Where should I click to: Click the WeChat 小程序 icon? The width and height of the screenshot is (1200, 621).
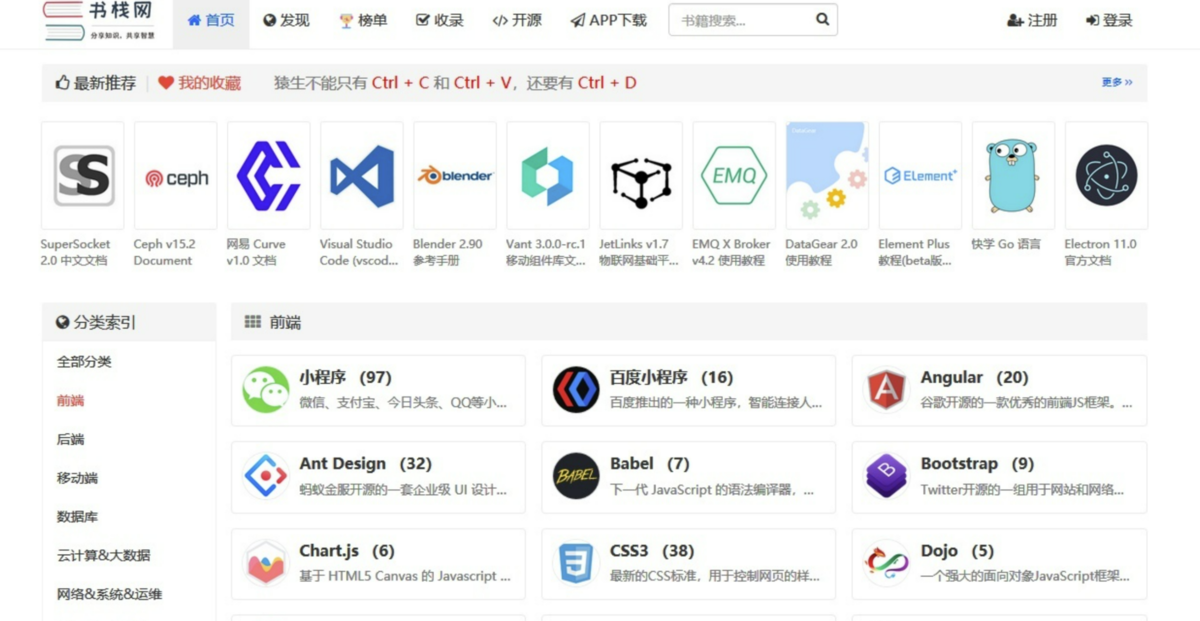264,387
